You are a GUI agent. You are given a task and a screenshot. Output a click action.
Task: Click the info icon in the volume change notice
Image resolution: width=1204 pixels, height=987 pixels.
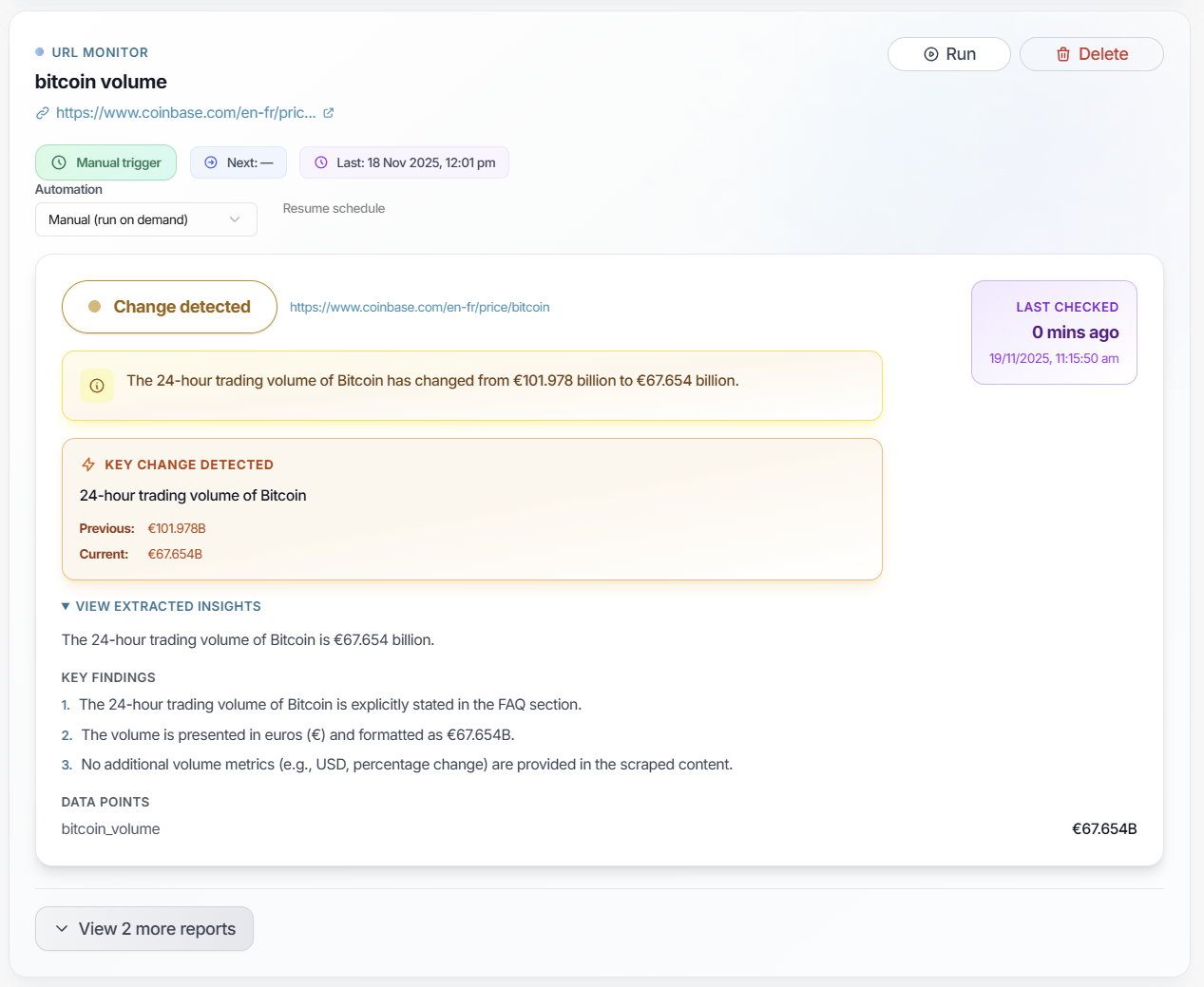point(96,385)
